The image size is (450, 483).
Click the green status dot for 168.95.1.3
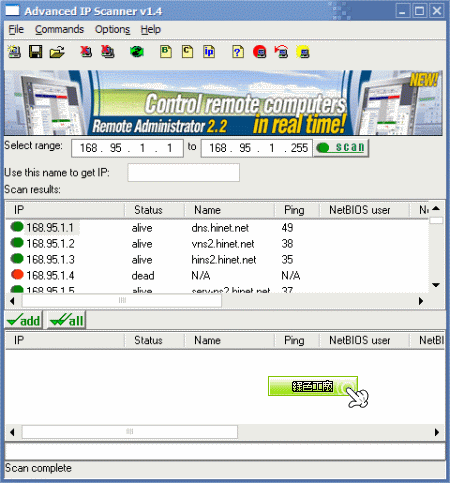click(x=17, y=259)
